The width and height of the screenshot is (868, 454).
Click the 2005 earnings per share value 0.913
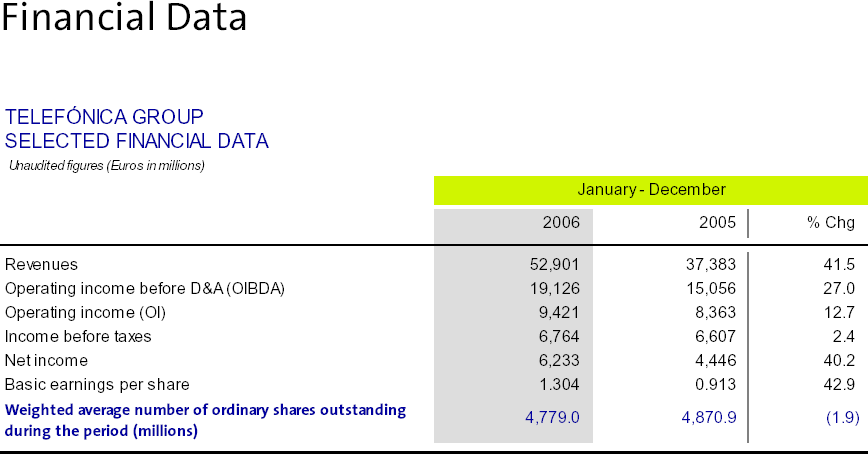point(716,384)
